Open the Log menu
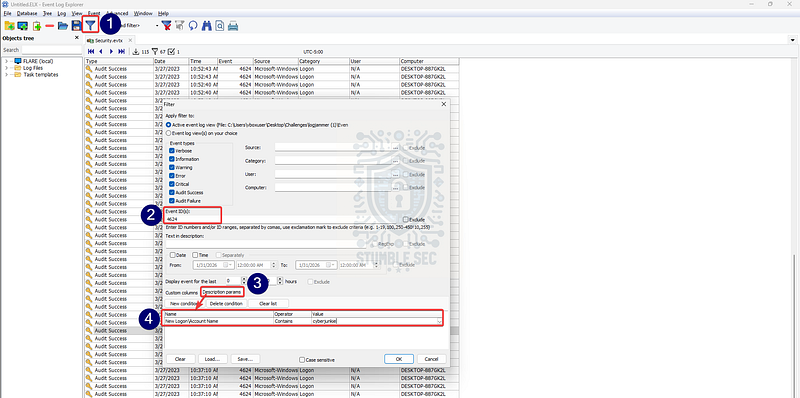Viewport: 800px width, 398px height. [x=62, y=13]
